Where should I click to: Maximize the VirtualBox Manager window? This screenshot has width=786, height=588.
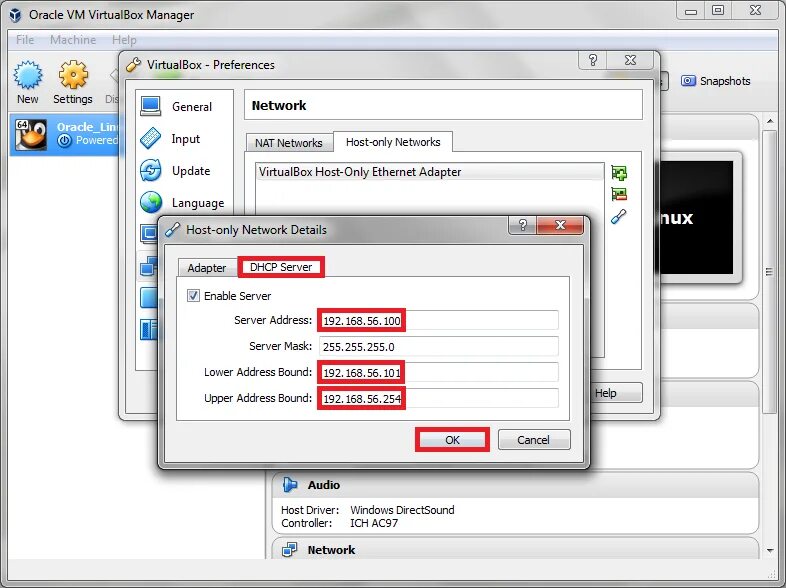718,10
